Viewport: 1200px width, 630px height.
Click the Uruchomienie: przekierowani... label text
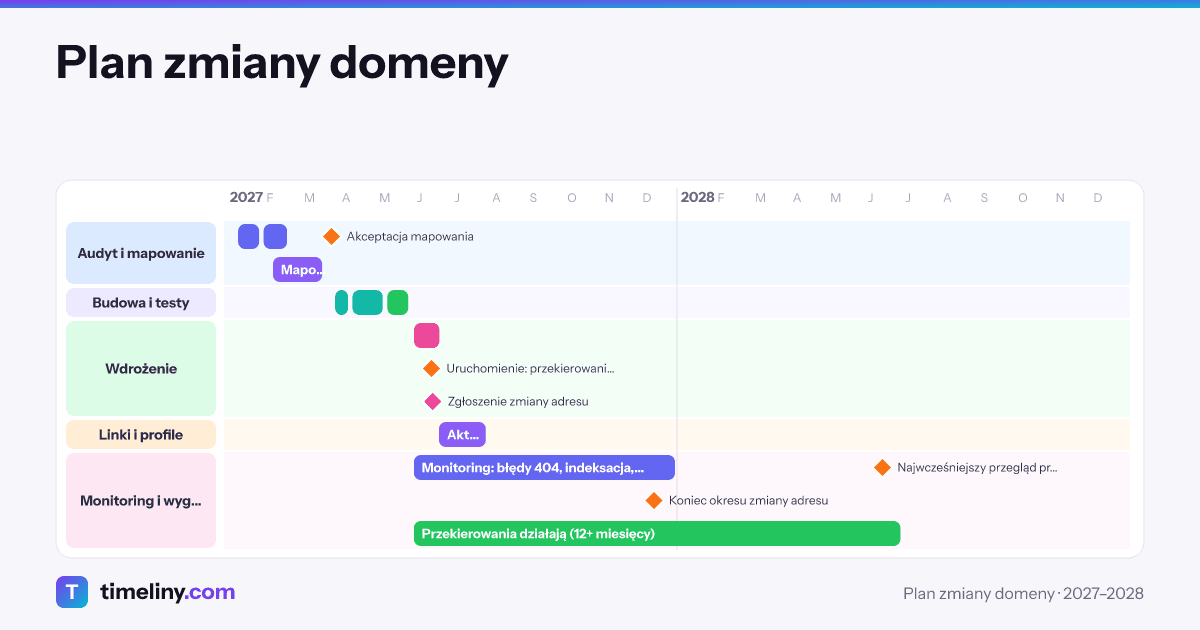click(530, 368)
